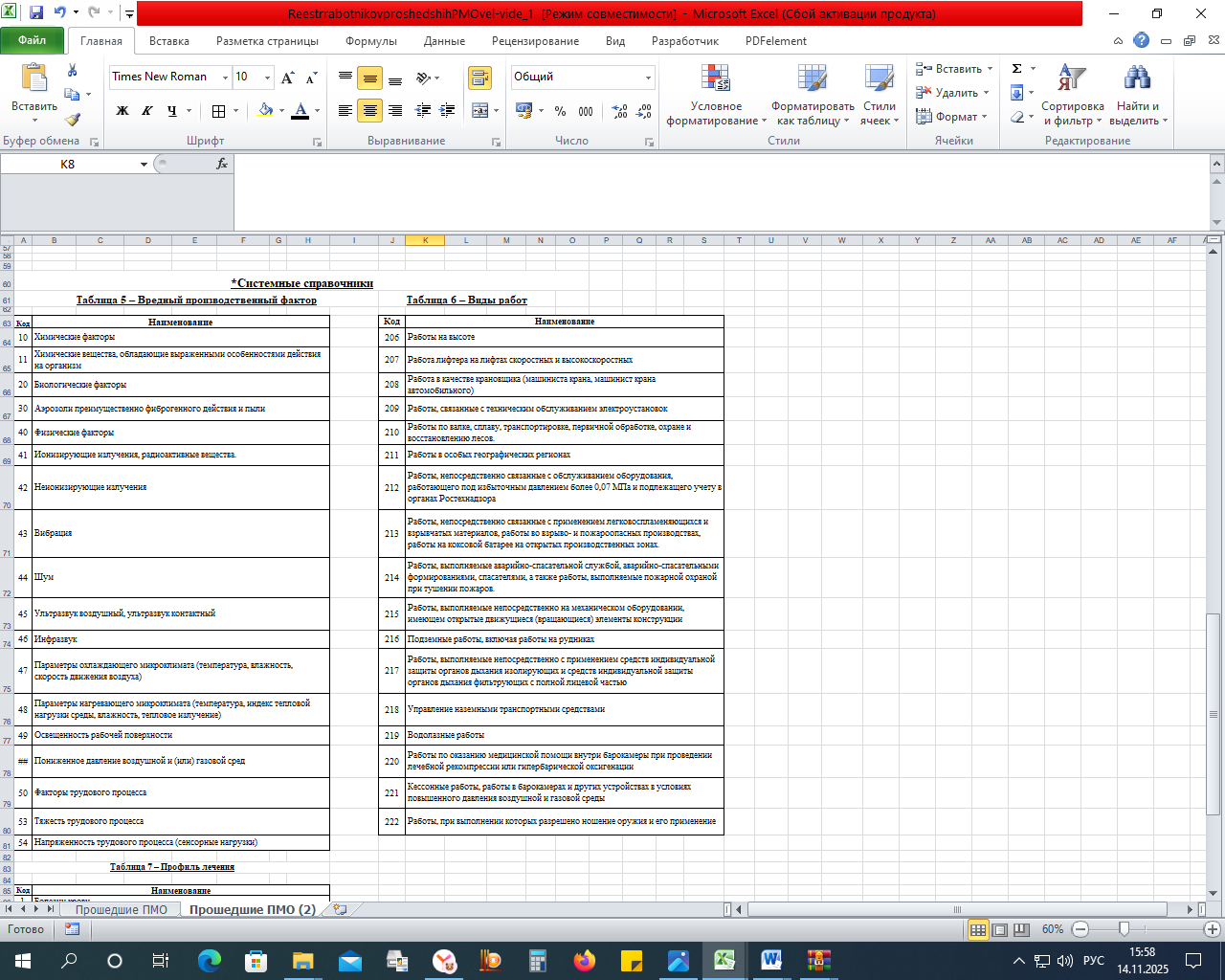1225x980 pixels.
Task: Click the Borders icon in Font group
Action: pyautogui.click(x=218, y=111)
